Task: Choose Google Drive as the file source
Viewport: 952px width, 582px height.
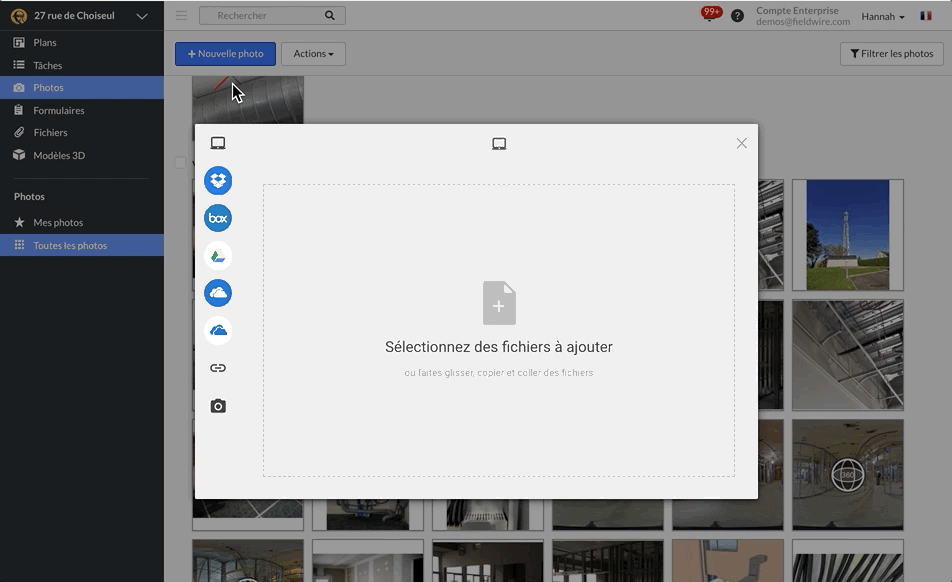Action: [218, 256]
